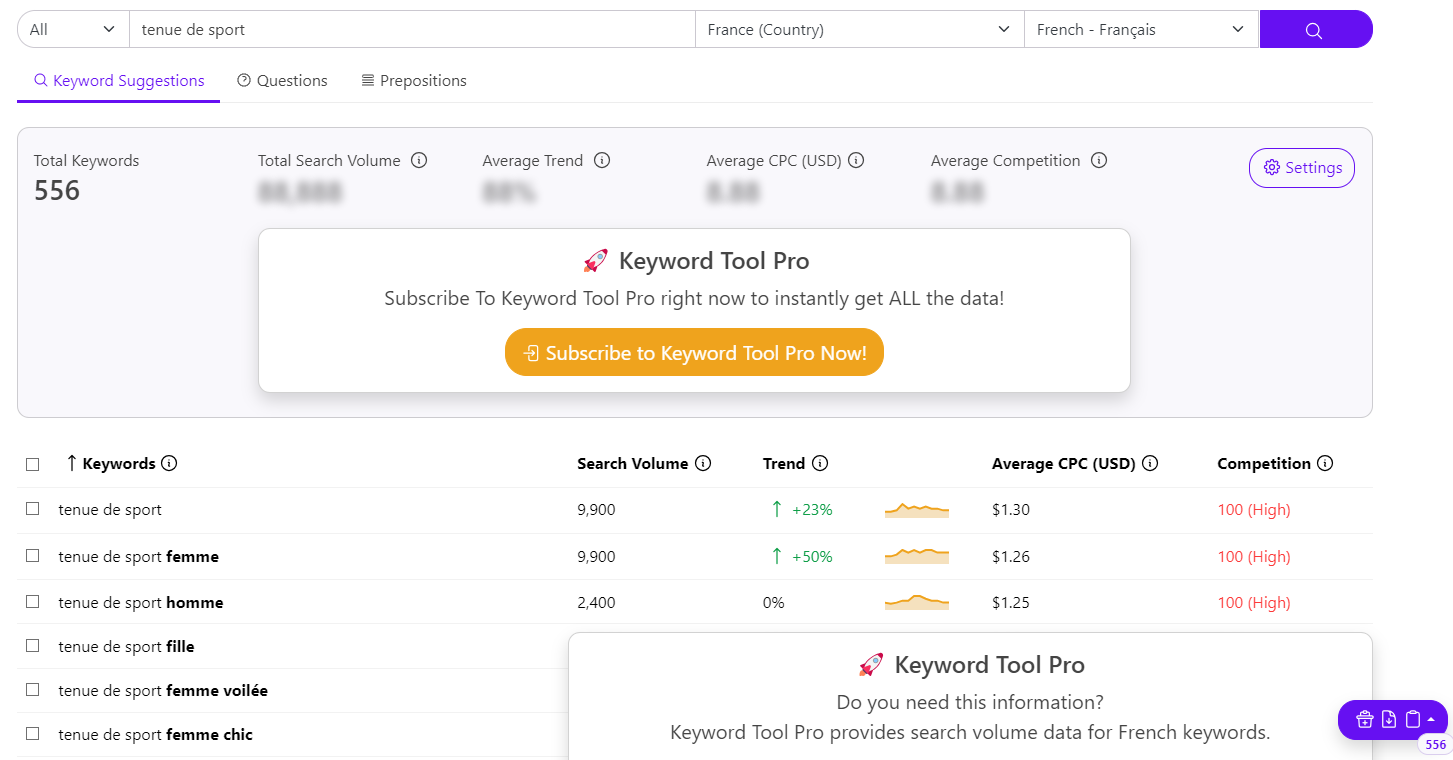The image size is (1453, 760).
Task: Click Subscribe to Keyword Tool Pro Now button
Action: 694,353
